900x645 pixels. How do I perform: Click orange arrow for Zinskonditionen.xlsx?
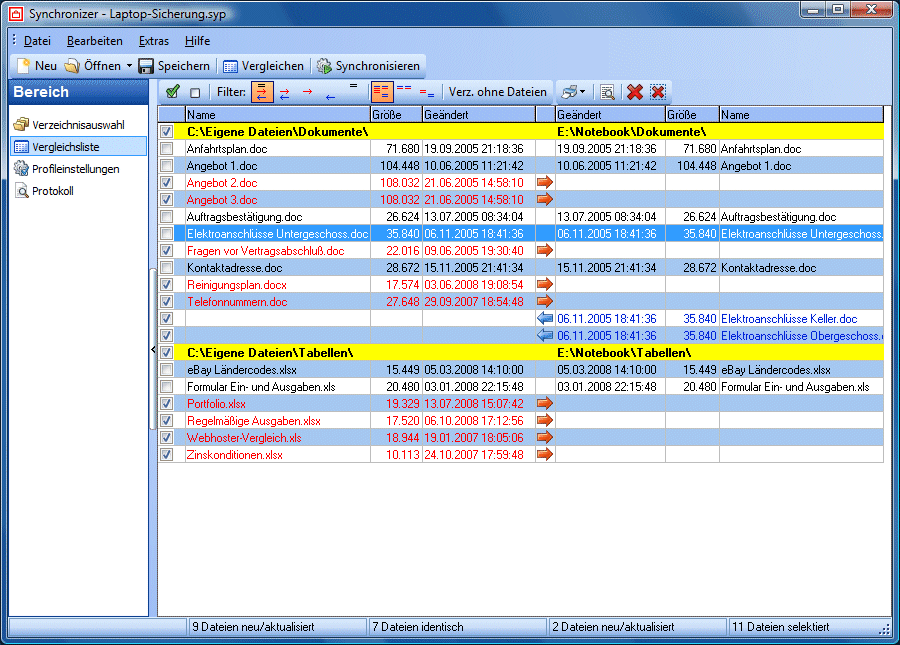click(545, 454)
